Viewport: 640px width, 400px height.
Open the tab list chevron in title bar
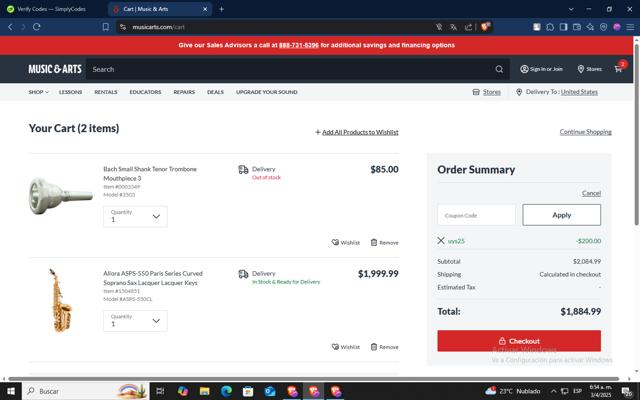click(571, 9)
